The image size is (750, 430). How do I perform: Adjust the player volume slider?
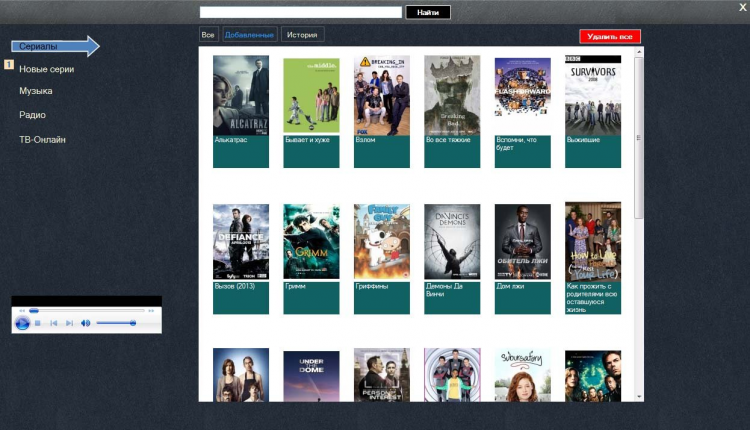(116, 323)
